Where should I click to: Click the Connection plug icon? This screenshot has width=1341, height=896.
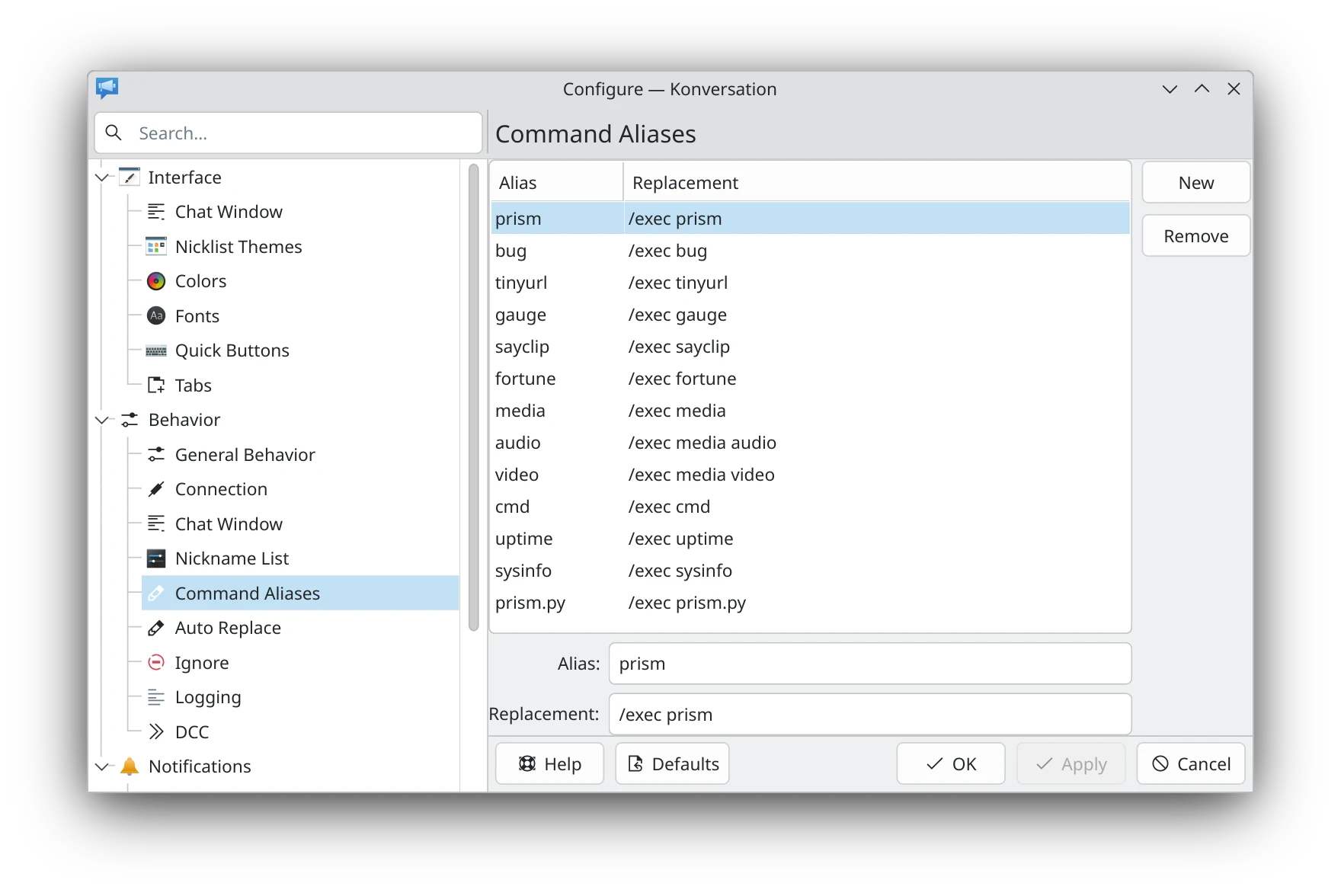point(156,489)
